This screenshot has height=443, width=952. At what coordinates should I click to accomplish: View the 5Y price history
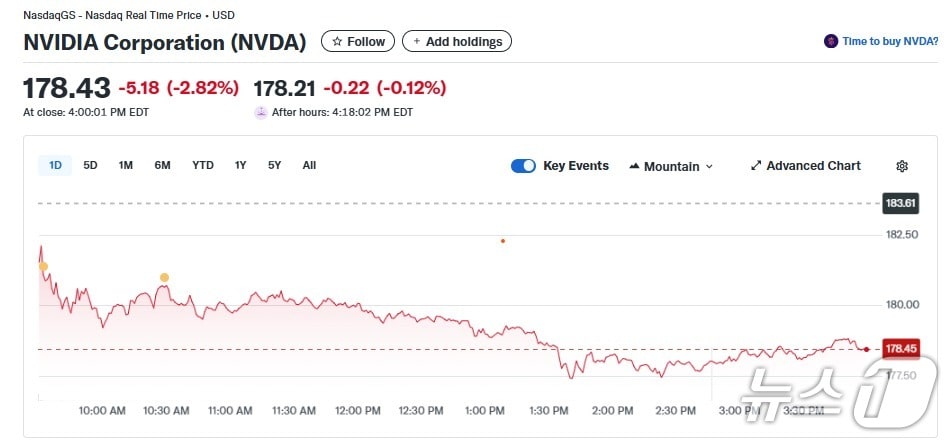pyautogui.click(x=274, y=165)
